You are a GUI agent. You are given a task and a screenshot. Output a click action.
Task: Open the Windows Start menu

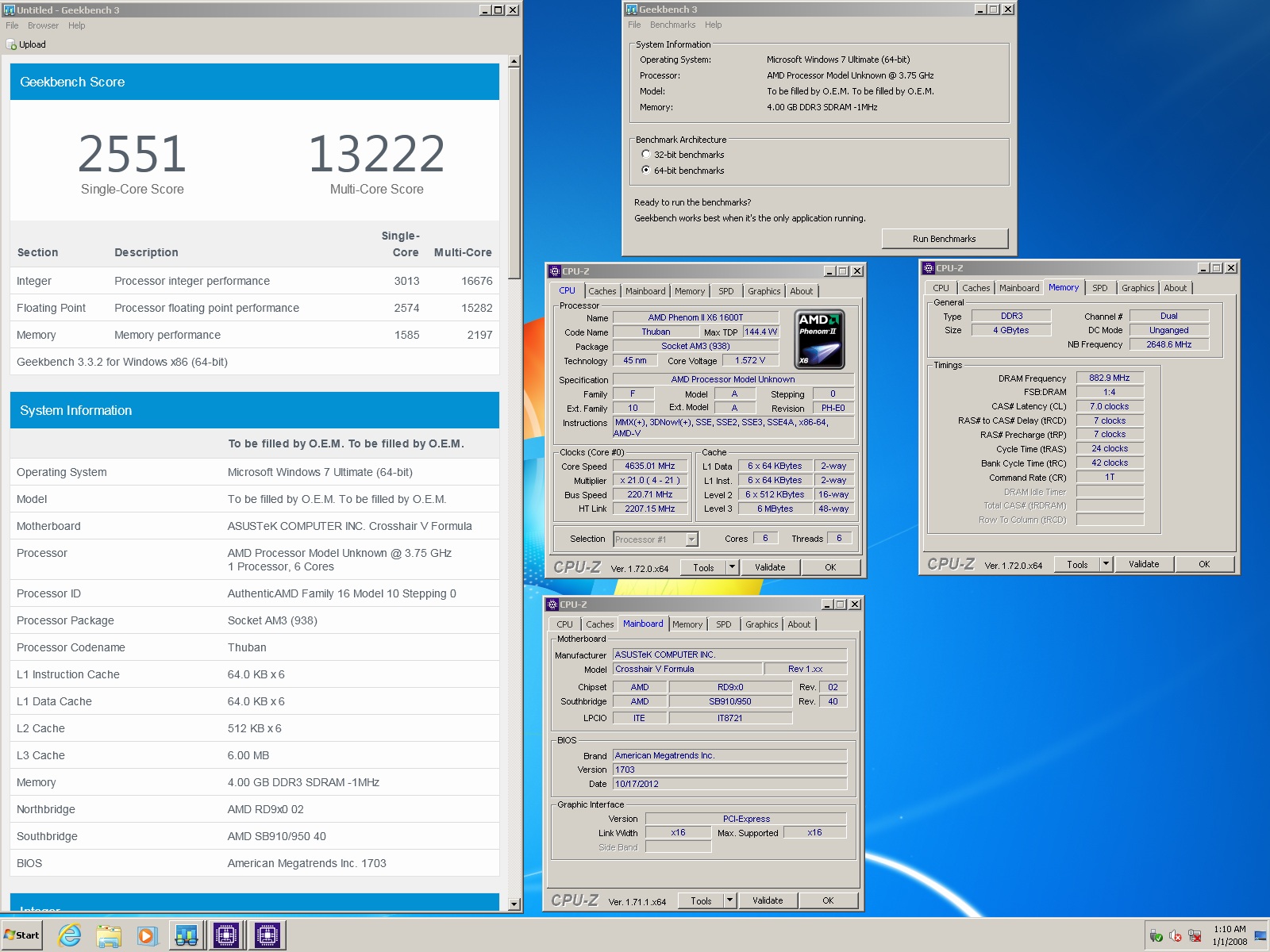click(x=22, y=935)
